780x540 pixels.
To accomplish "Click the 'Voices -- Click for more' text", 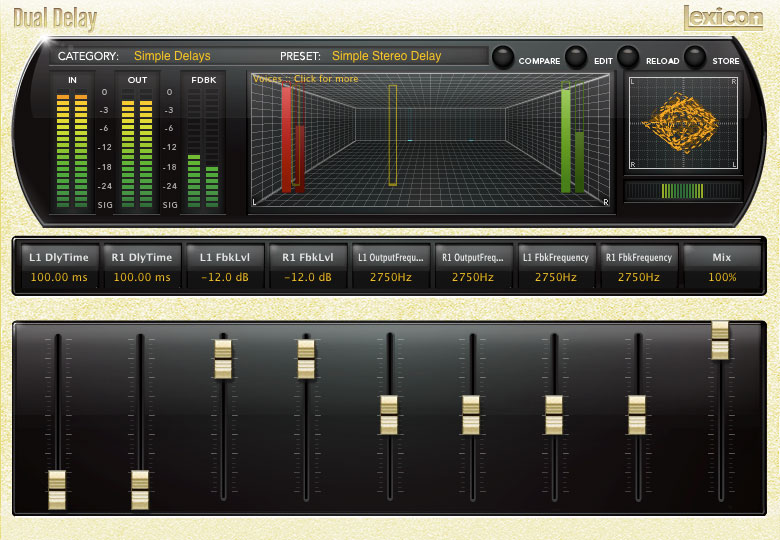I will 305,79.
